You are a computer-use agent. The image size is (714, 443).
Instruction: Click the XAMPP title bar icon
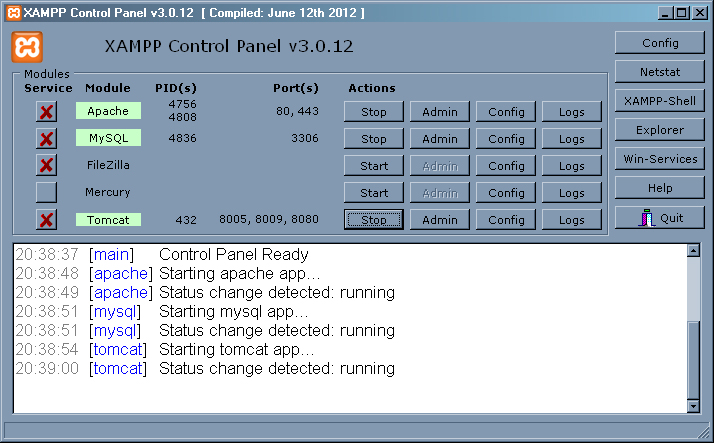[x=14, y=13]
